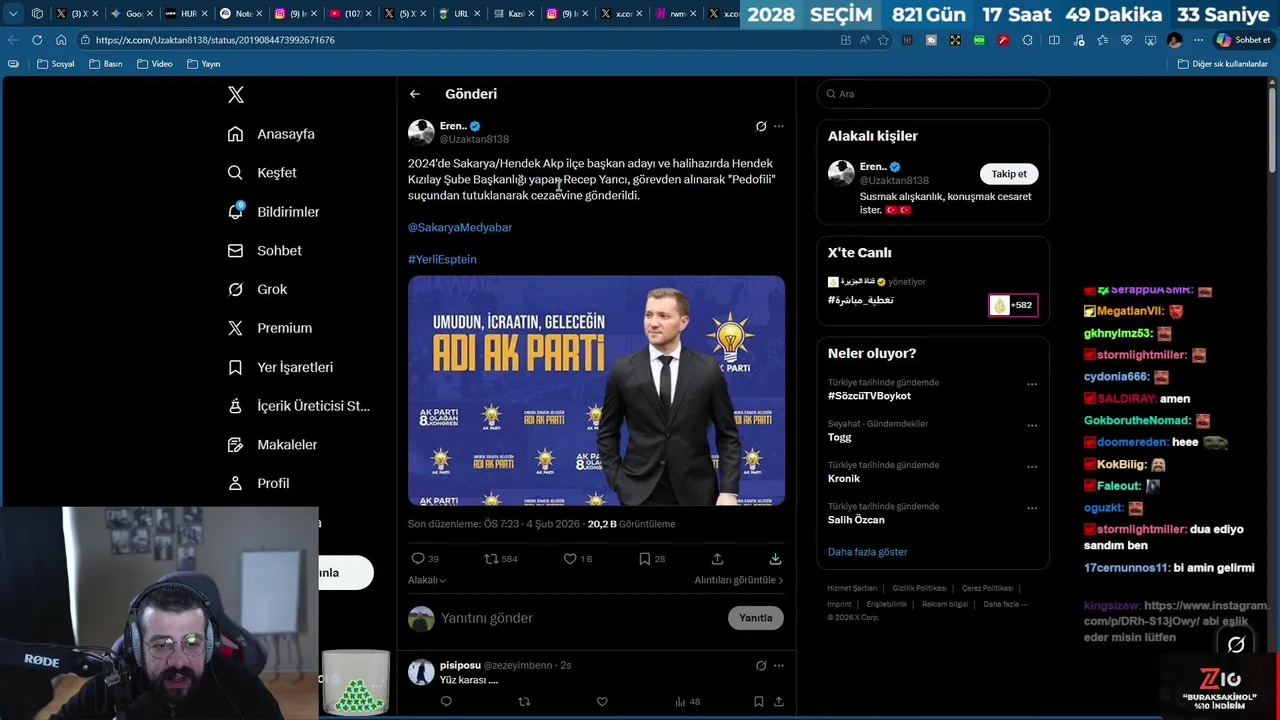View site information lock icon
Screen dimensions: 1280x720
tap(86, 40)
